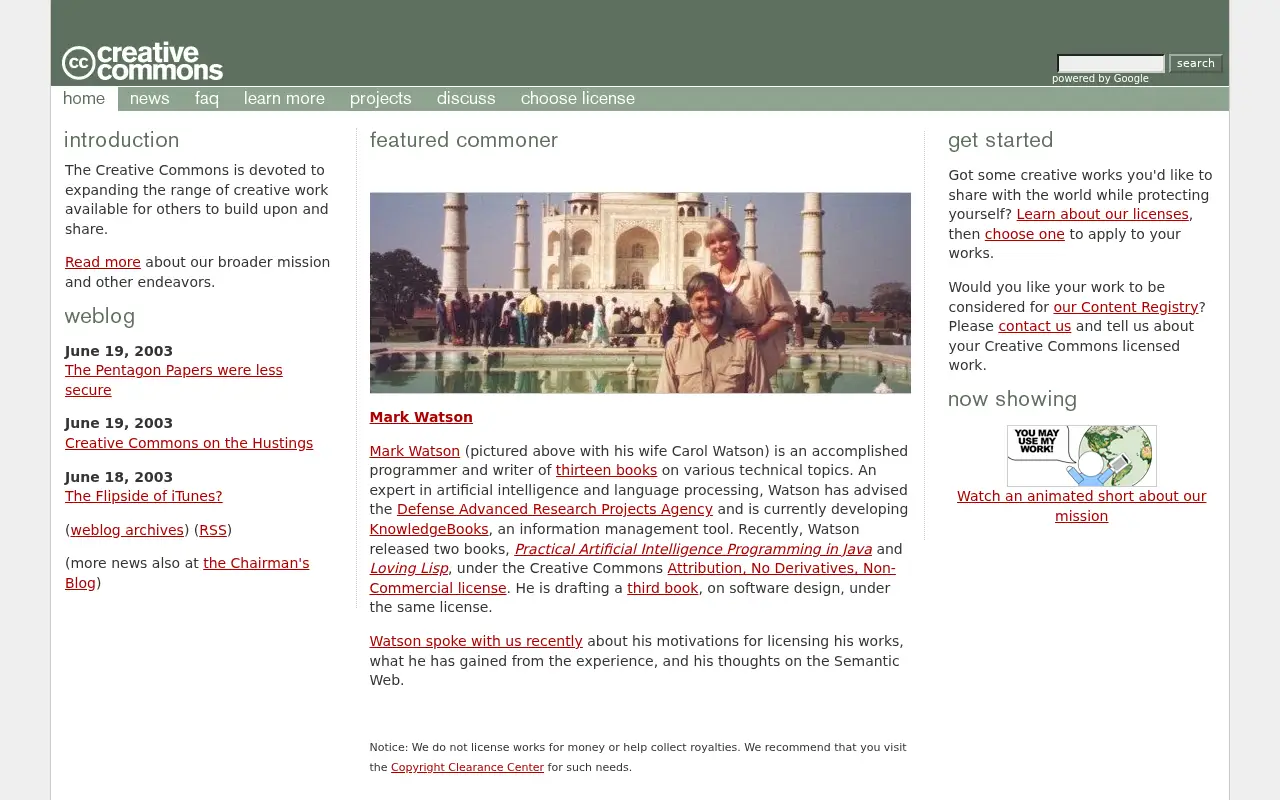Open the bold Mark Watson heading link
Image resolution: width=1280 pixels, height=800 pixels.
tap(421, 417)
